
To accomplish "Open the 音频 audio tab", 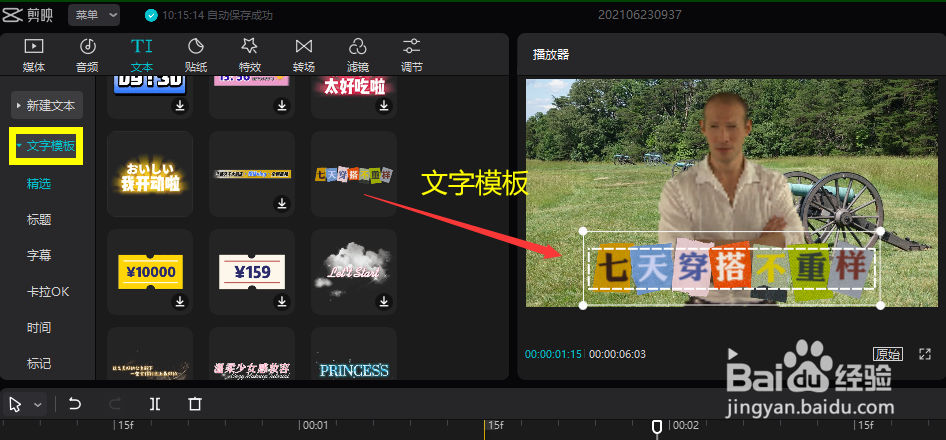I will [87, 55].
